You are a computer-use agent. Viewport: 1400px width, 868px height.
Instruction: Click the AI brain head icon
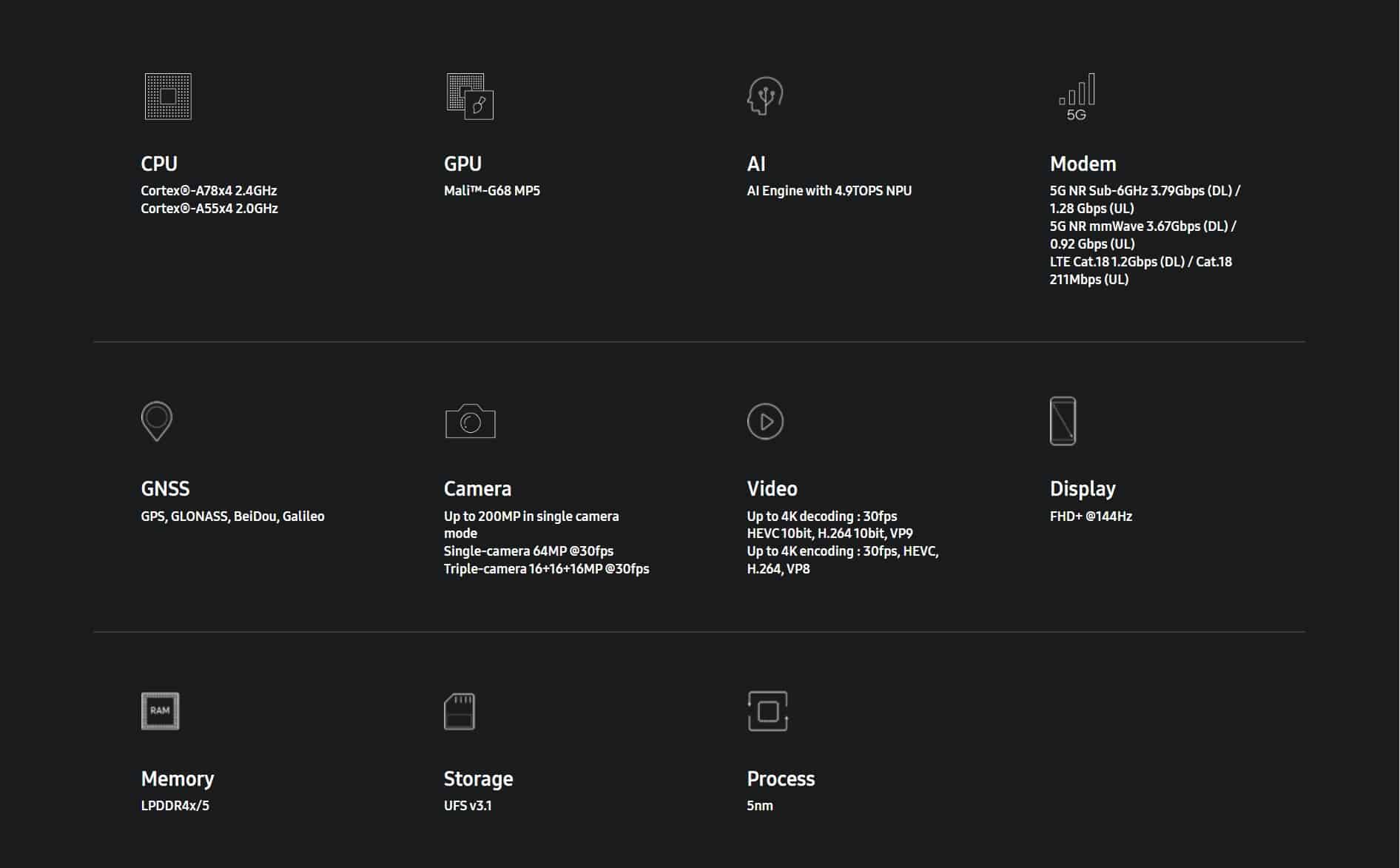tap(765, 96)
